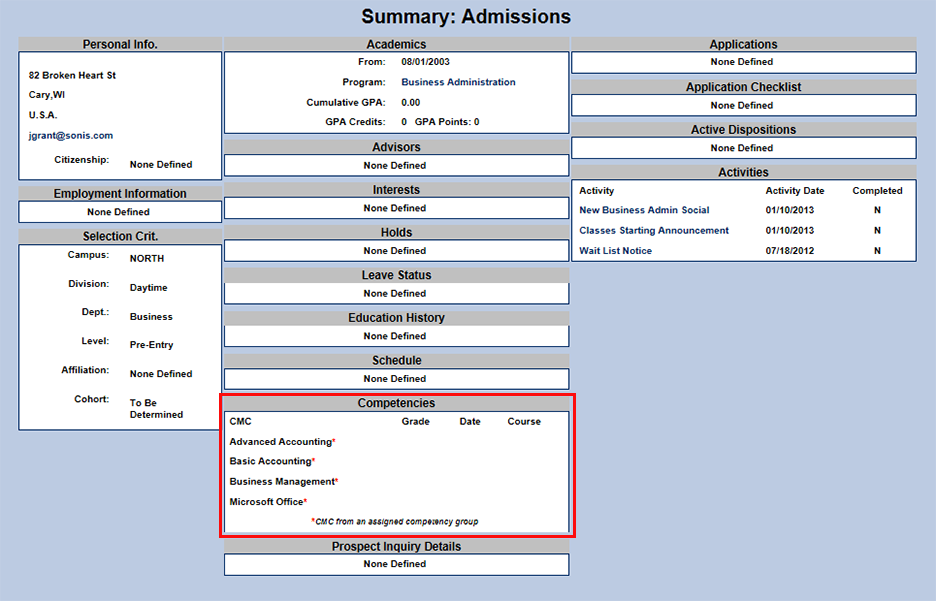Click the Activity Date column header
This screenshot has width=936, height=601.
[795, 191]
